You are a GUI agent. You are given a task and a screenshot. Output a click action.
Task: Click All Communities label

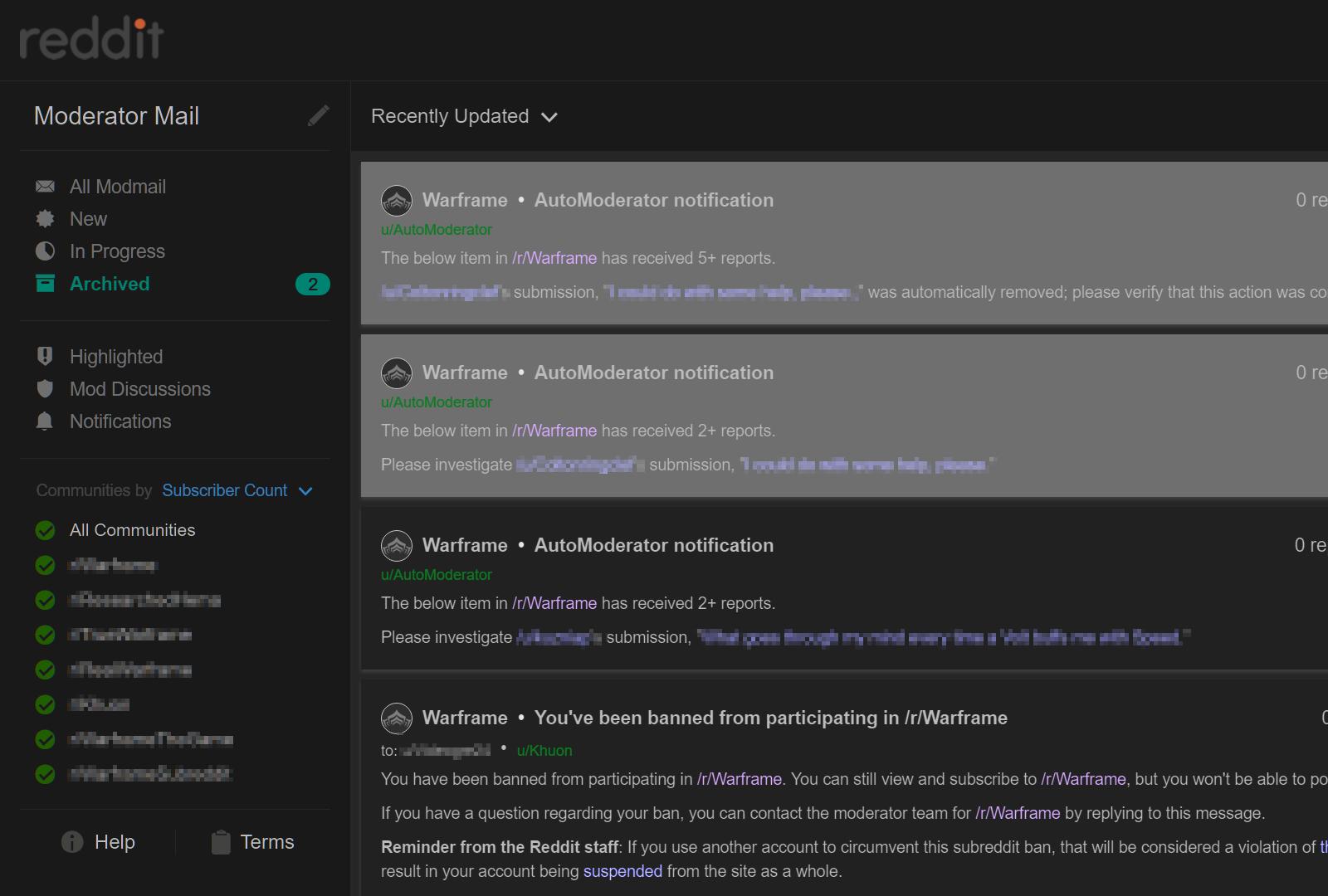point(133,530)
